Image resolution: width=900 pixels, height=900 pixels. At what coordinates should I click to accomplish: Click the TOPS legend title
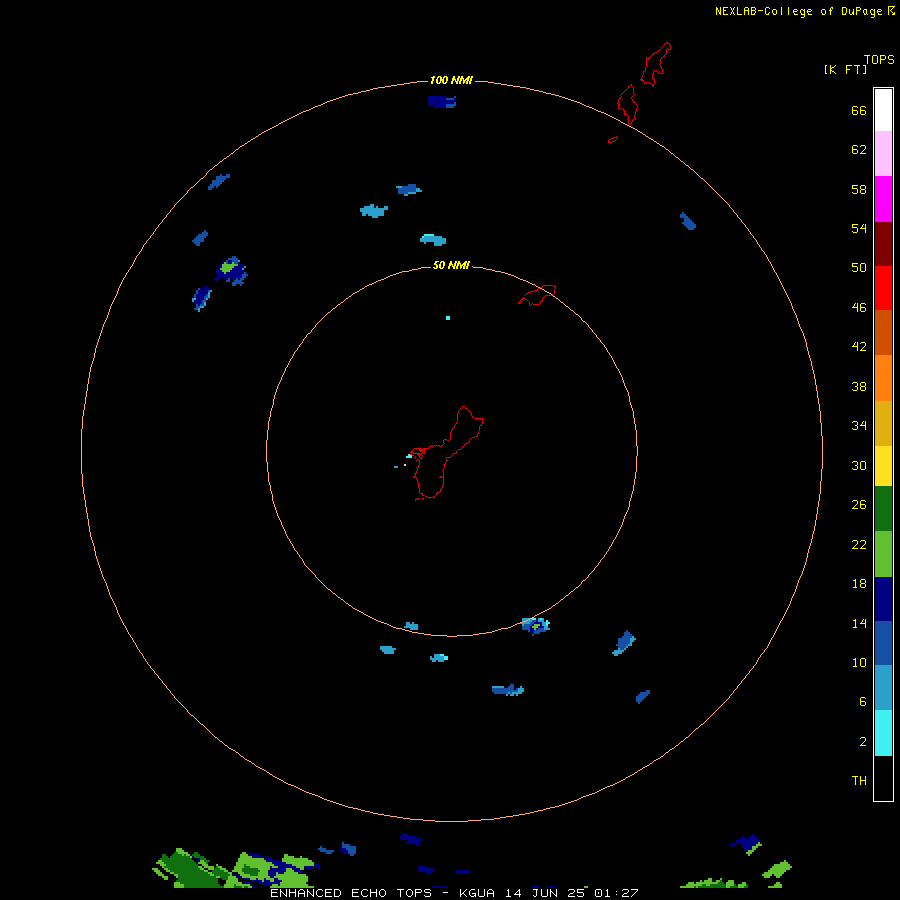point(879,59)
